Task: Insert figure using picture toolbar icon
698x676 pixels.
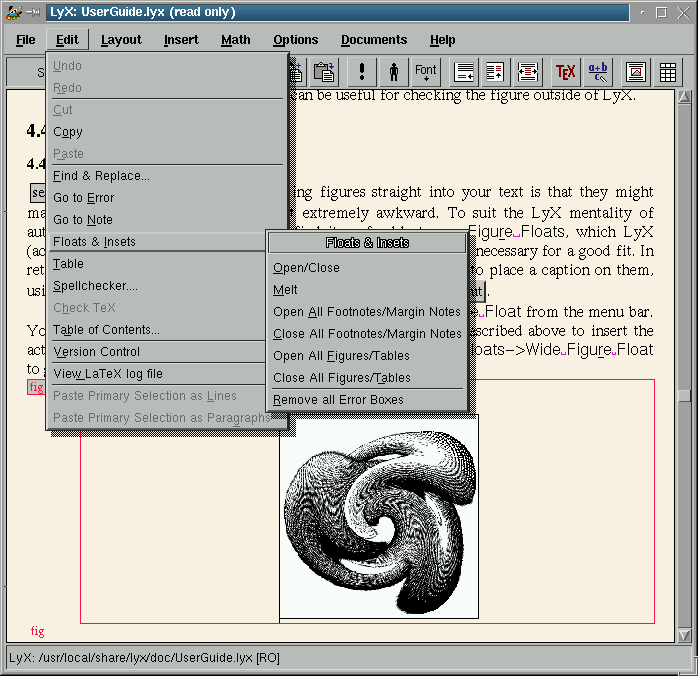Action: coord(635,72)
